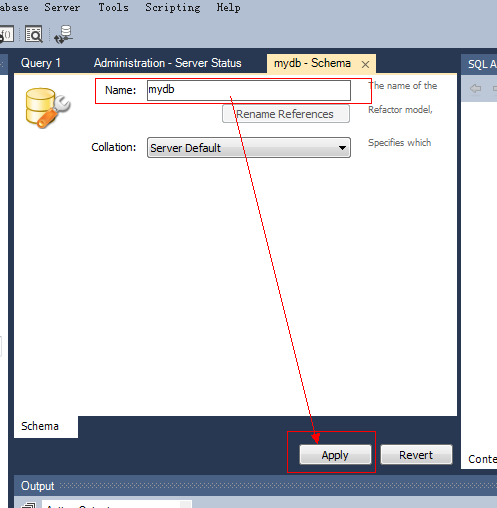497x508 pixels.
Task: Open the Tools menu
Action: tap(113, 7)
